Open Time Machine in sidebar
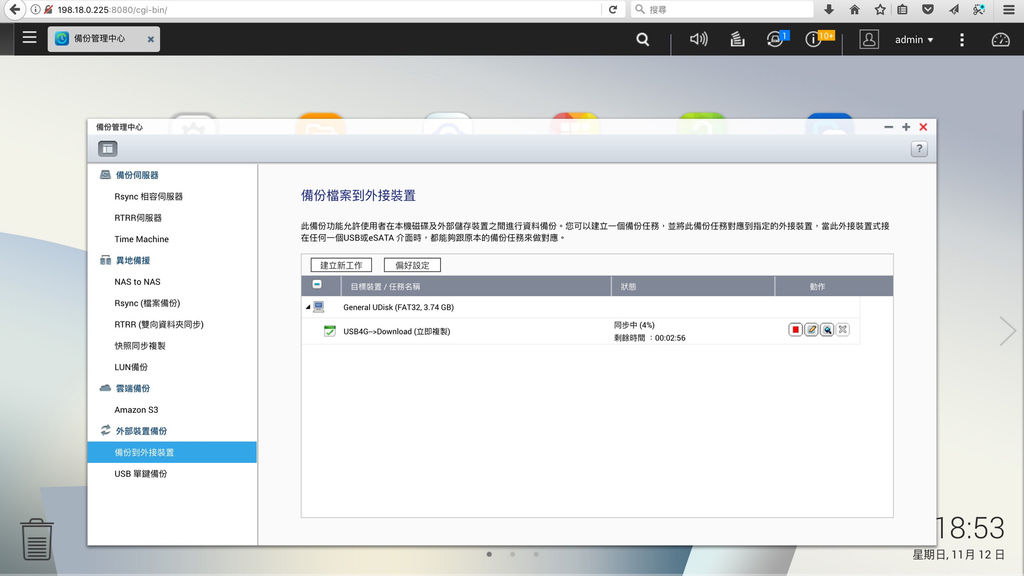Image resolution: width=1024 pixels, height=576 pixels. click(141, 239)
